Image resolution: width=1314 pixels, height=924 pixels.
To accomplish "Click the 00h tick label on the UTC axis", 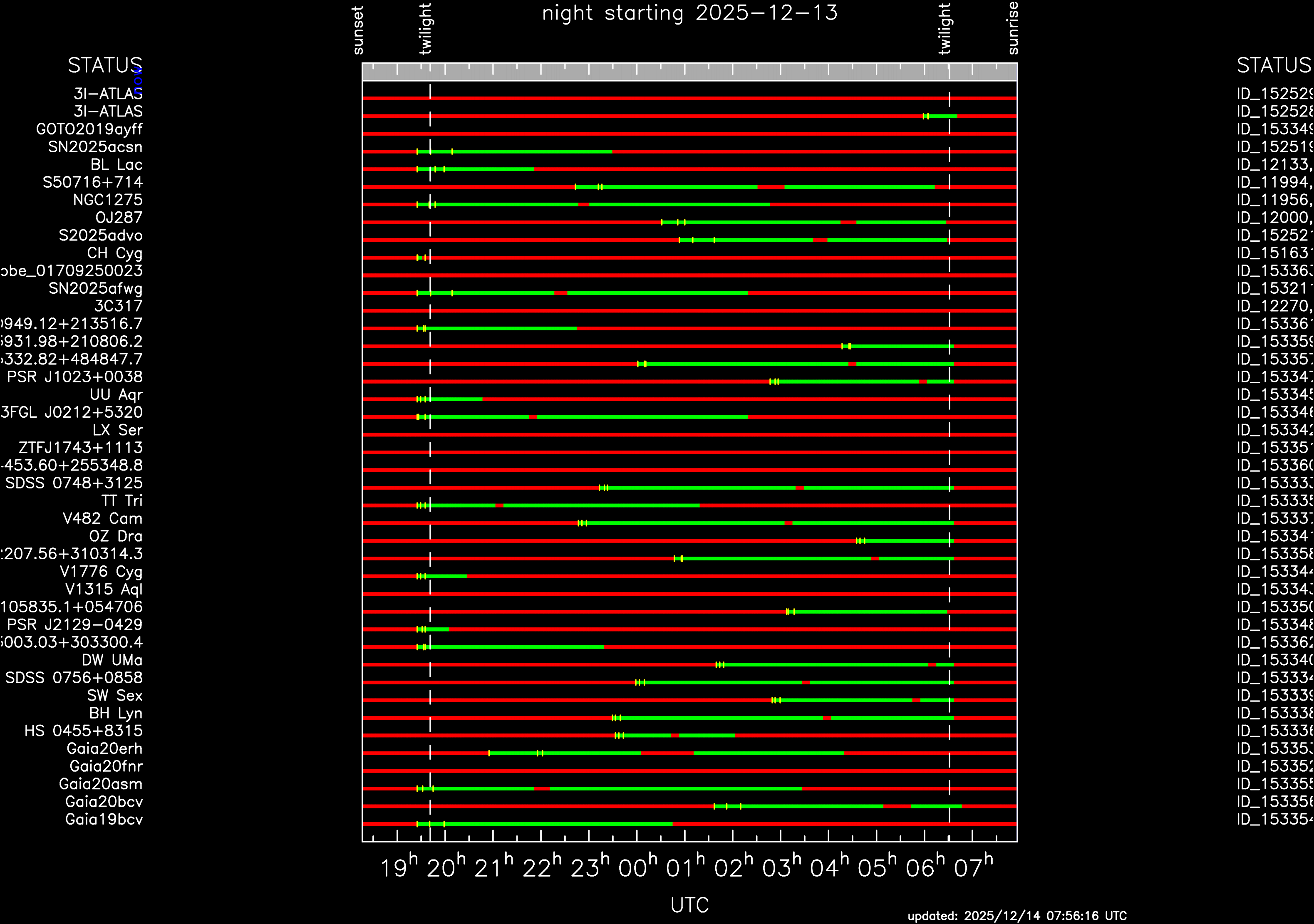I will pos(637,868).
